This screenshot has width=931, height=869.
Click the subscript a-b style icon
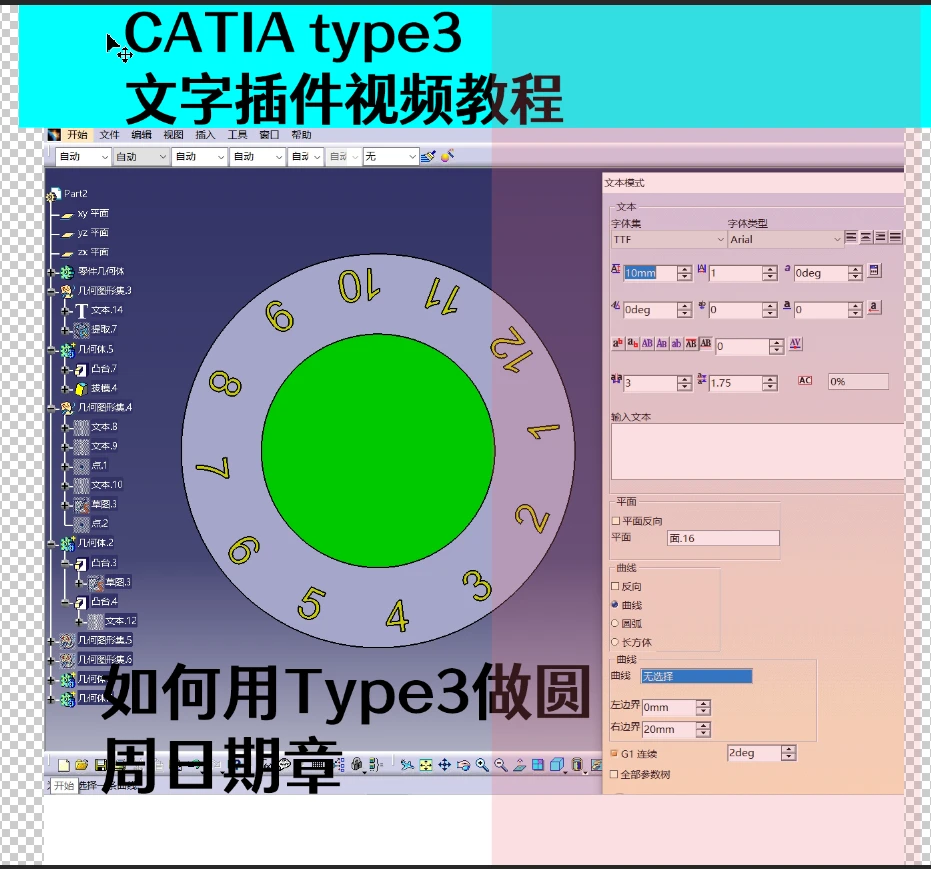click(x=633, y=343)
